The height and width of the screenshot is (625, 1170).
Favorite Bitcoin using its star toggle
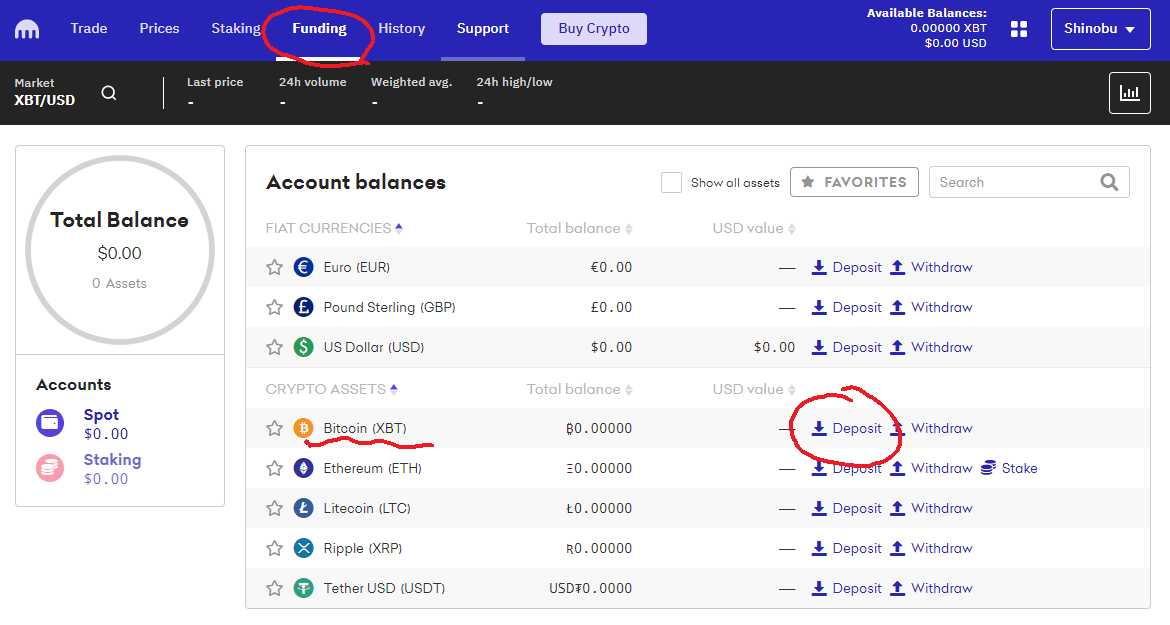coord(274,427)
